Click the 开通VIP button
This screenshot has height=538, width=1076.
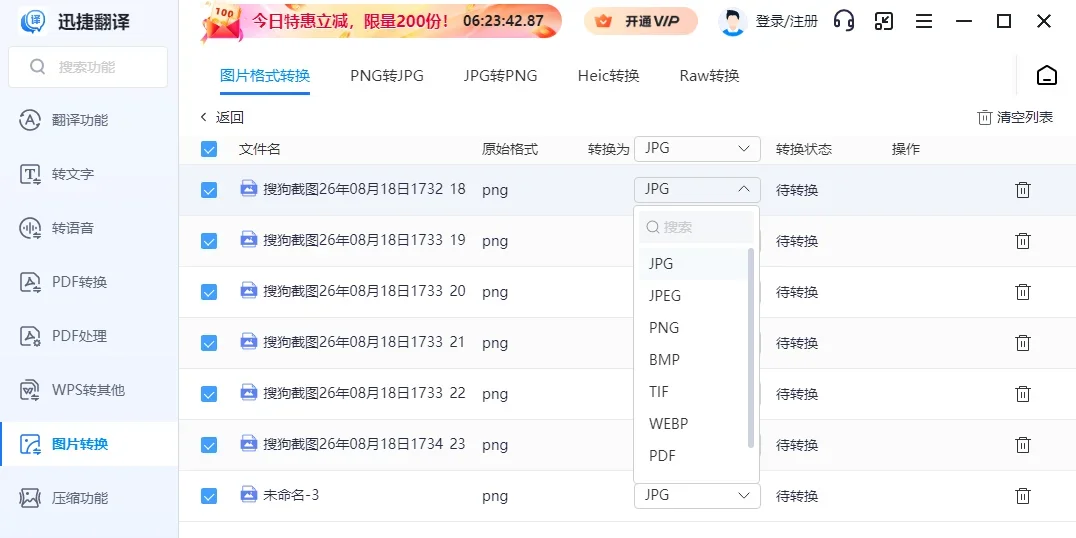click(x=641, y=22)
